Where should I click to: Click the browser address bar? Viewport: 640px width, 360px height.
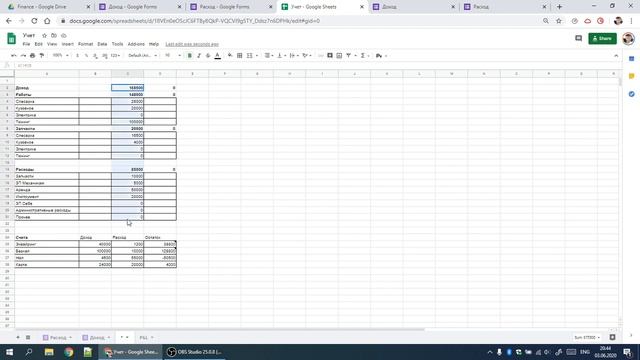click(x=302, y=21)
